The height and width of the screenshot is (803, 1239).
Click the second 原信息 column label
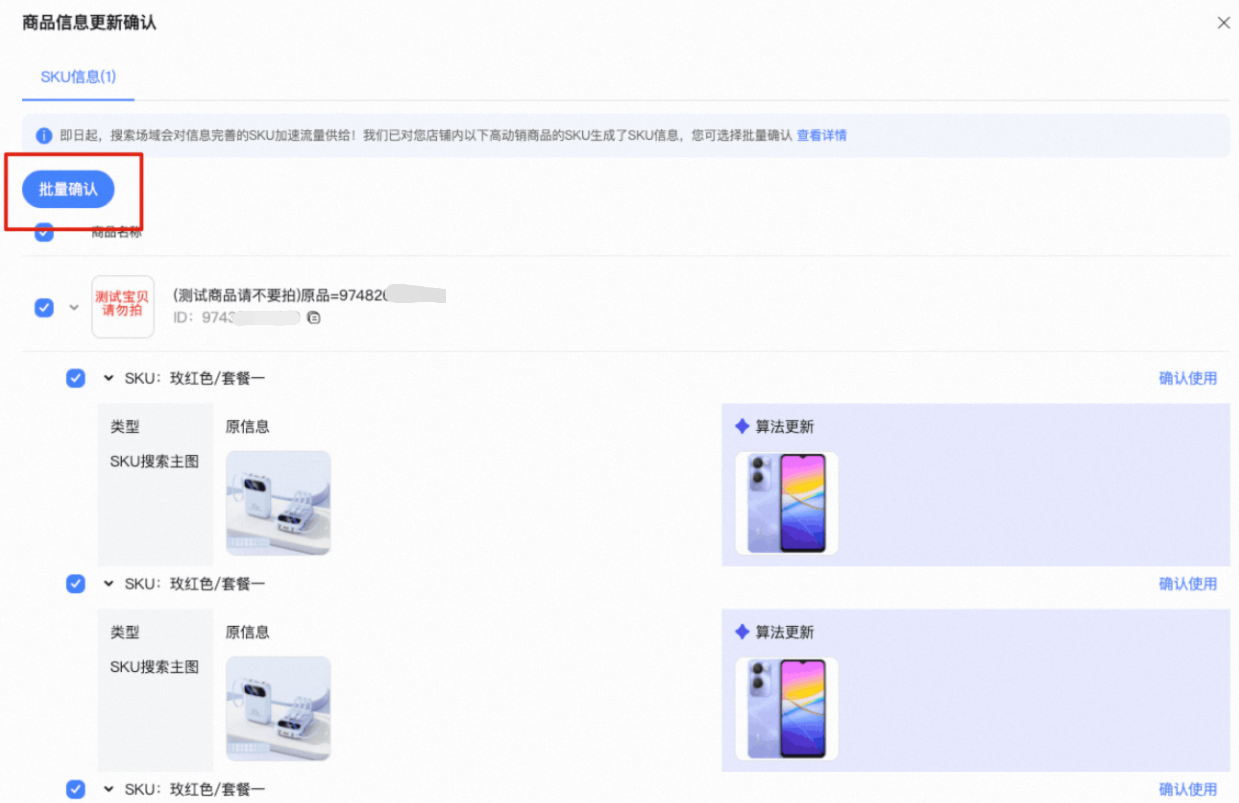248,632
